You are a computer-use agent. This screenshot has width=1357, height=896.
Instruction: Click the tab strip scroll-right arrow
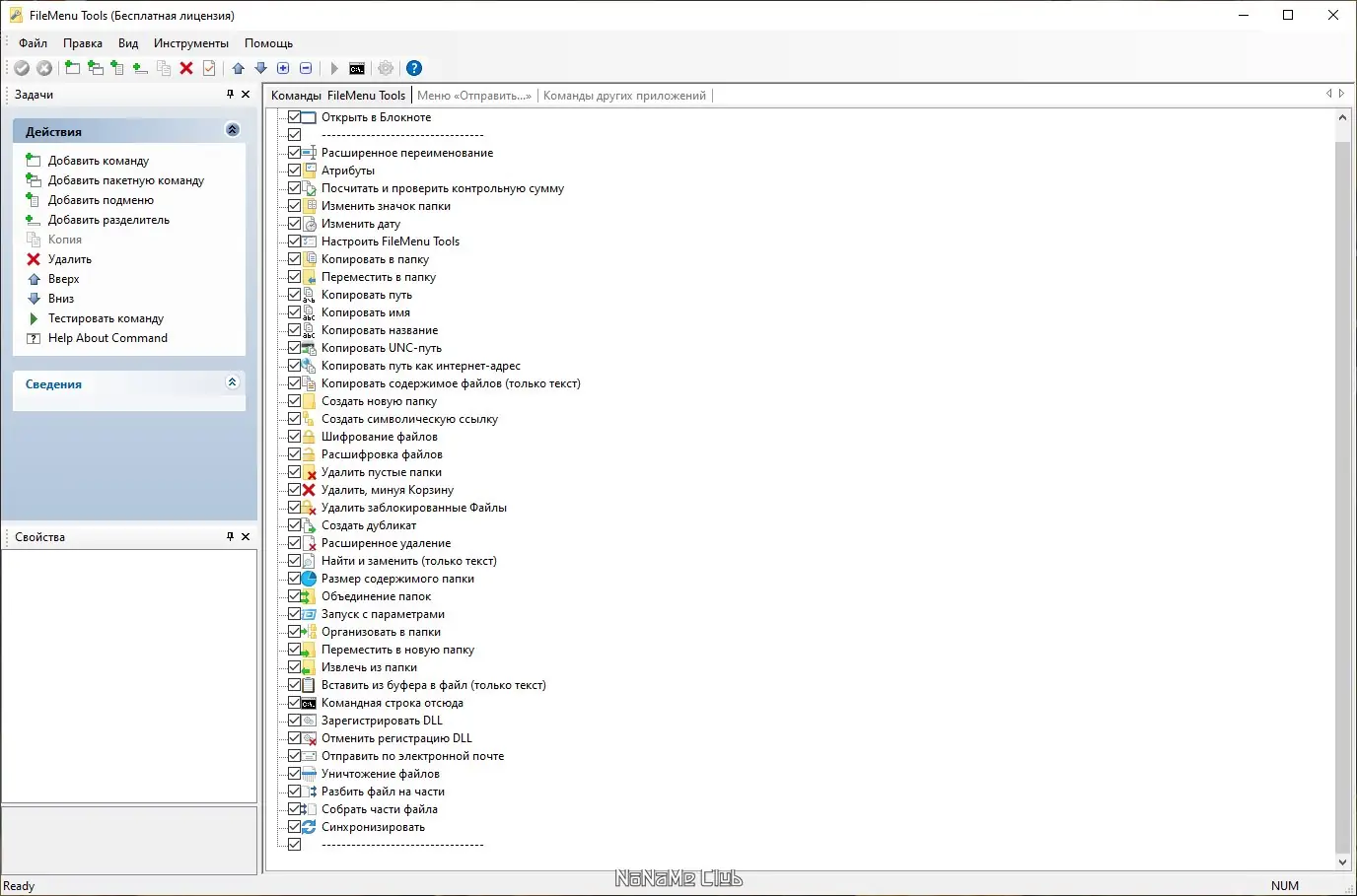[1341, 94]
